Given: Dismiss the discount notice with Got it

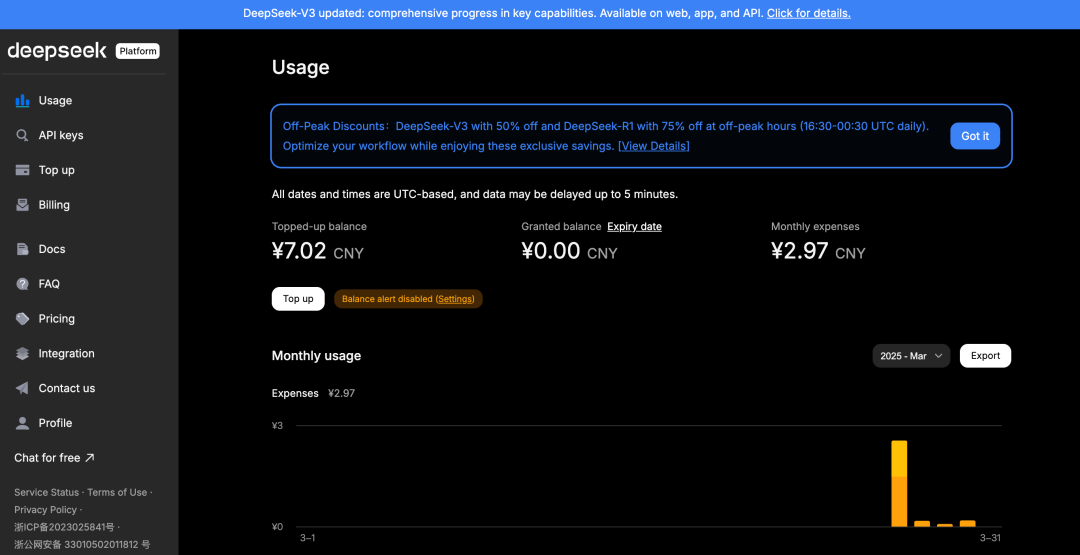Looking at the screenshot, I should [974, 136].
